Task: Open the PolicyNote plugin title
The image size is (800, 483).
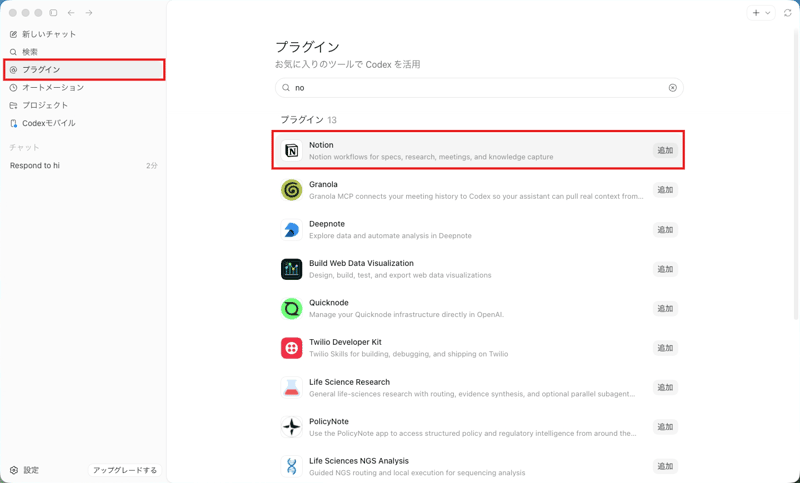Action: point(329,421)
